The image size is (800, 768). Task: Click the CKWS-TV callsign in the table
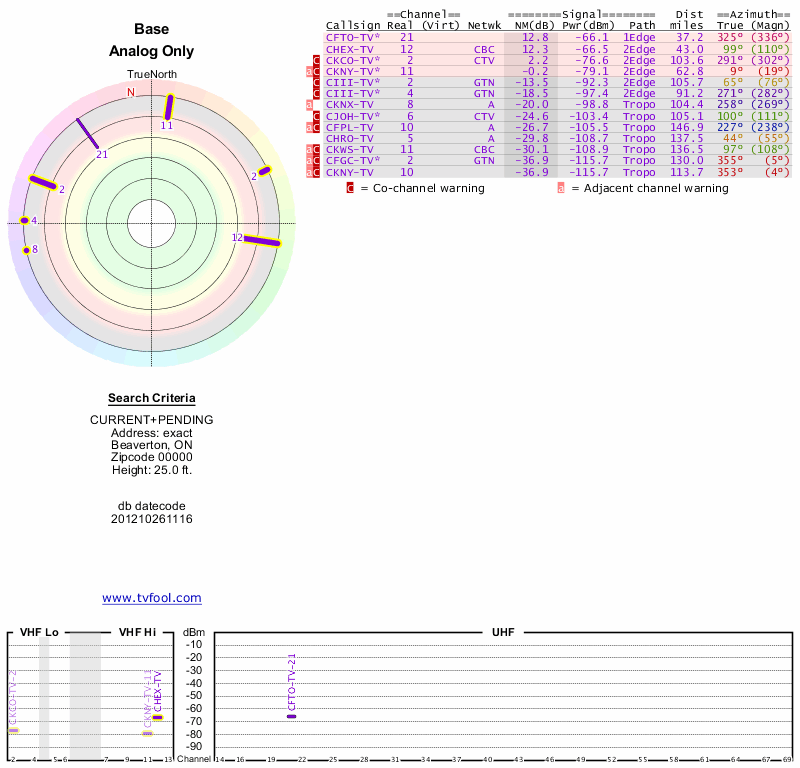coord(349,149)
